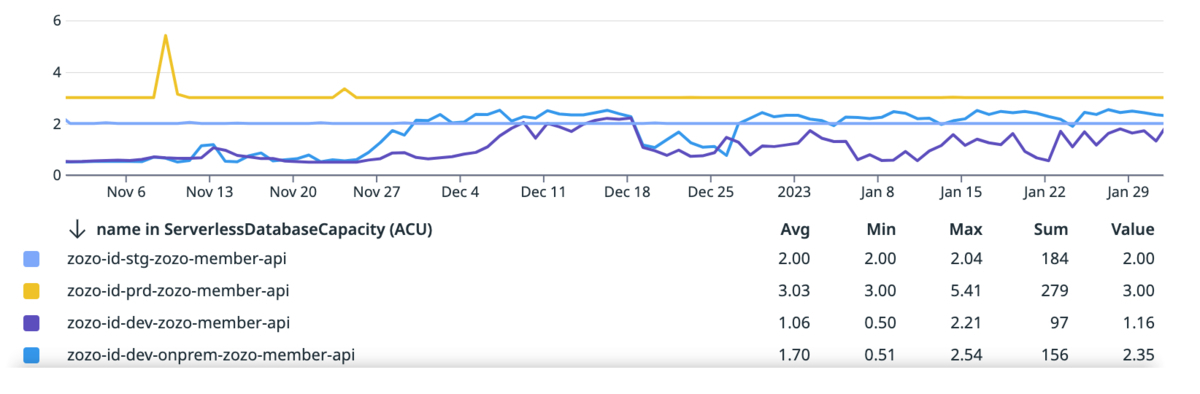Sort legend by Max column

(966, 229)
